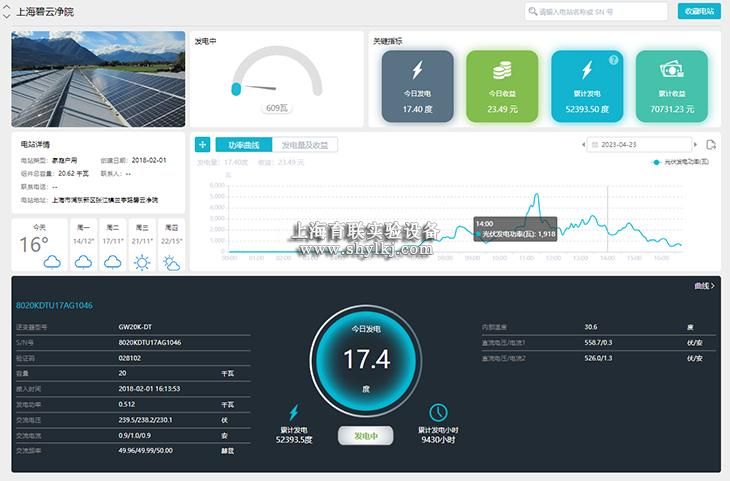Viewport: 730px width, 481px height.
Task: Click the export file icon beside date picker
Action: point(711,145)
